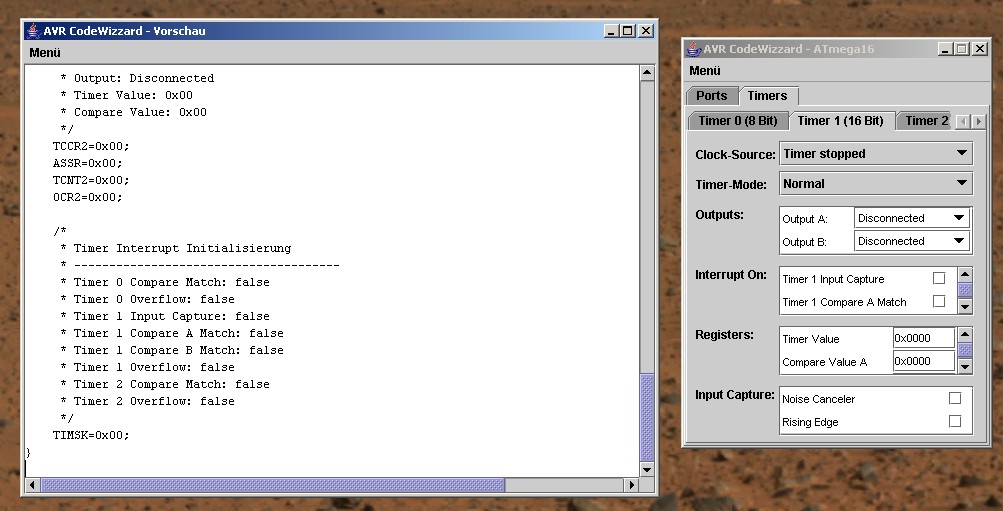Click Registers list scroll down arrow

pos(965,366)
